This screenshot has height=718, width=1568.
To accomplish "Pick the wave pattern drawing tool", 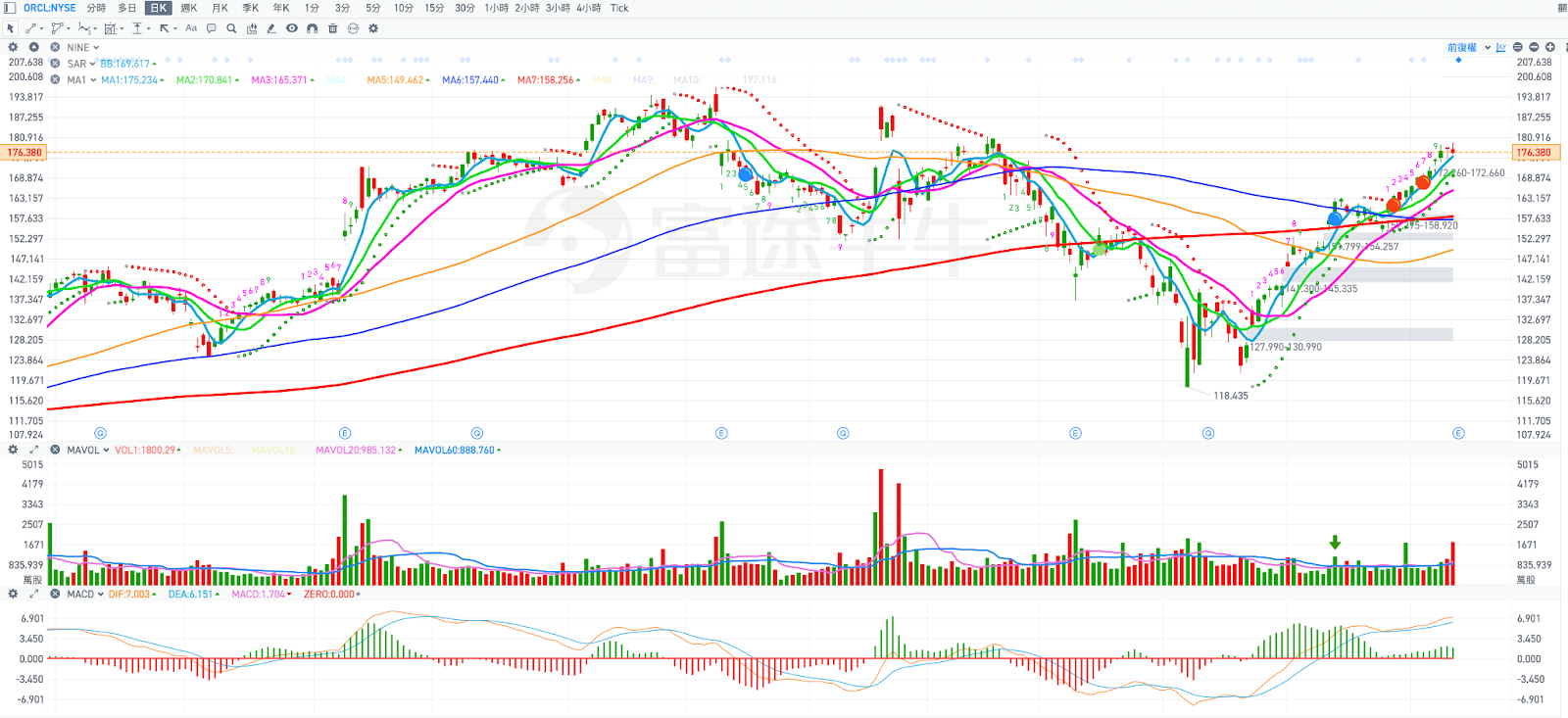I will 84,28.
